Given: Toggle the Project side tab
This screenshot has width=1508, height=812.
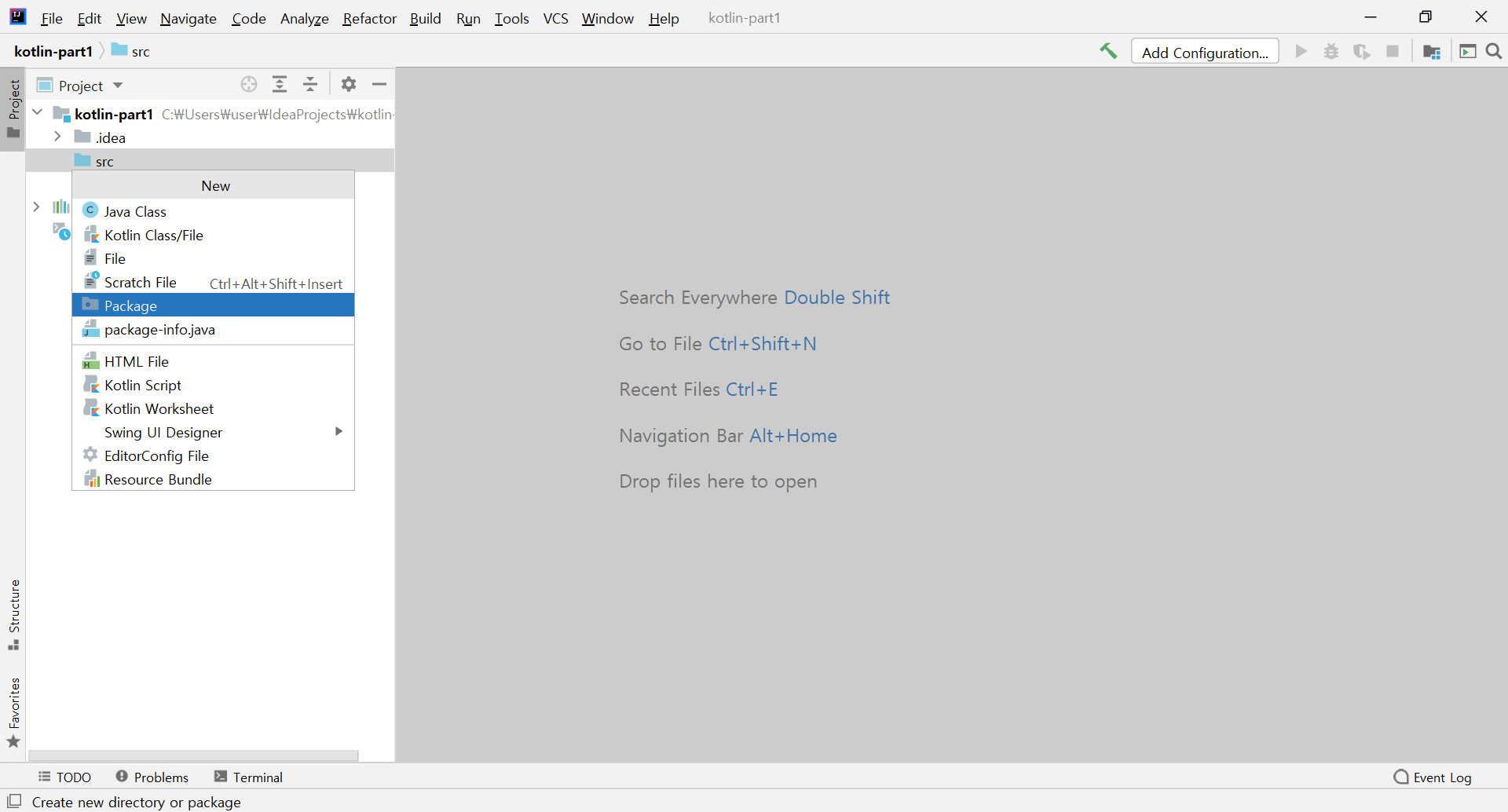Looking at the screenshot, I should pos(13,109).
